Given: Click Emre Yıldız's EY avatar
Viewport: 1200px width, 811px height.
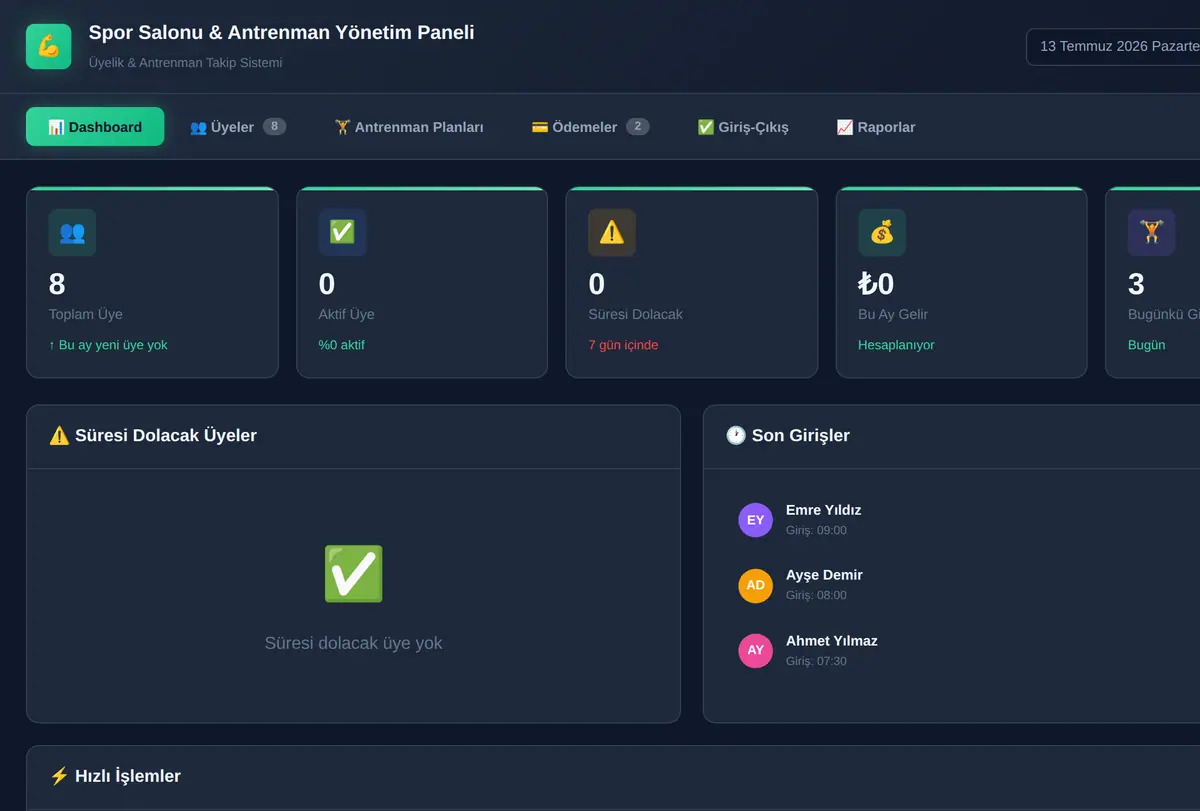Looking at the screenshot, I should [x=755, y=520].
